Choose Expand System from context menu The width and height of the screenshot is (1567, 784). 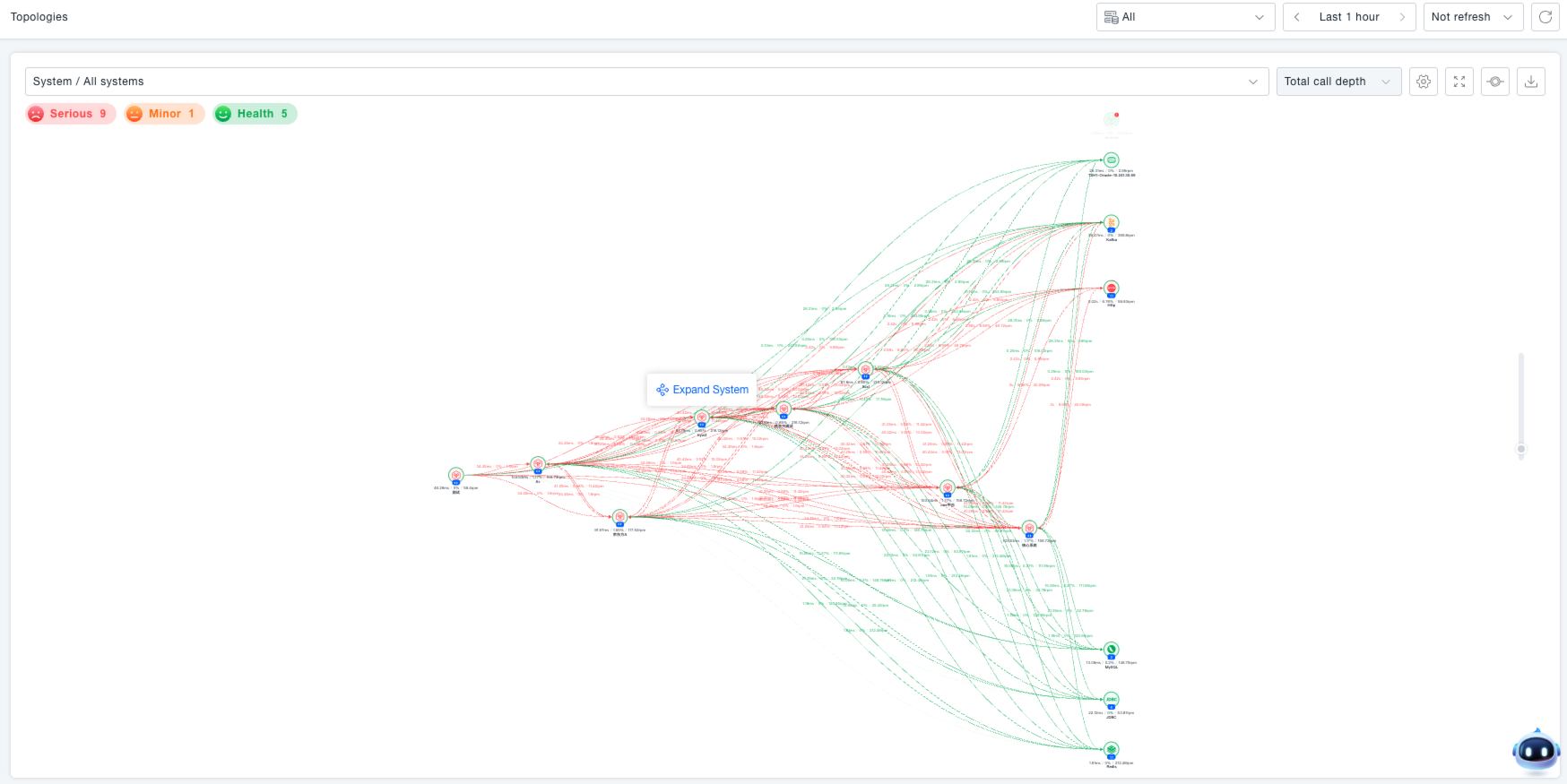point(703,390)
